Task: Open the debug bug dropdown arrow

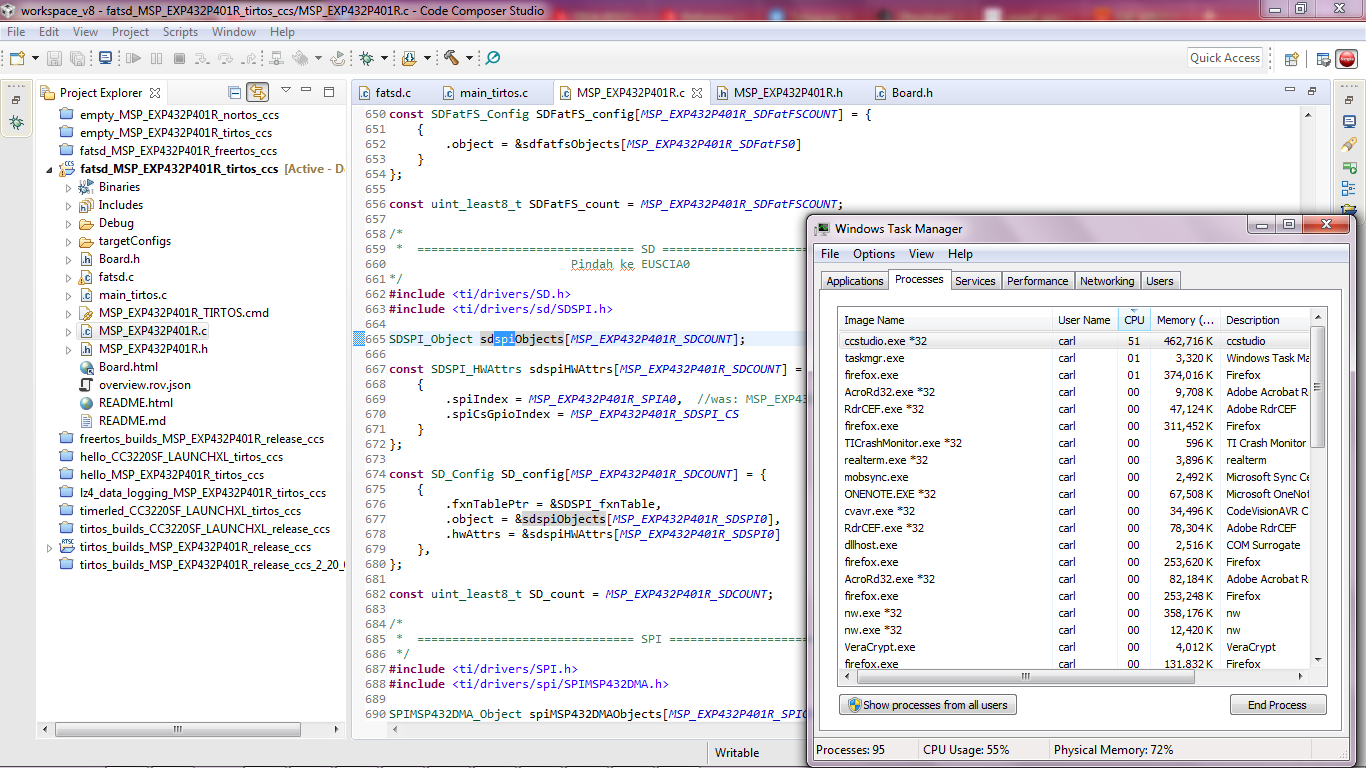Action: pos(384,58)
